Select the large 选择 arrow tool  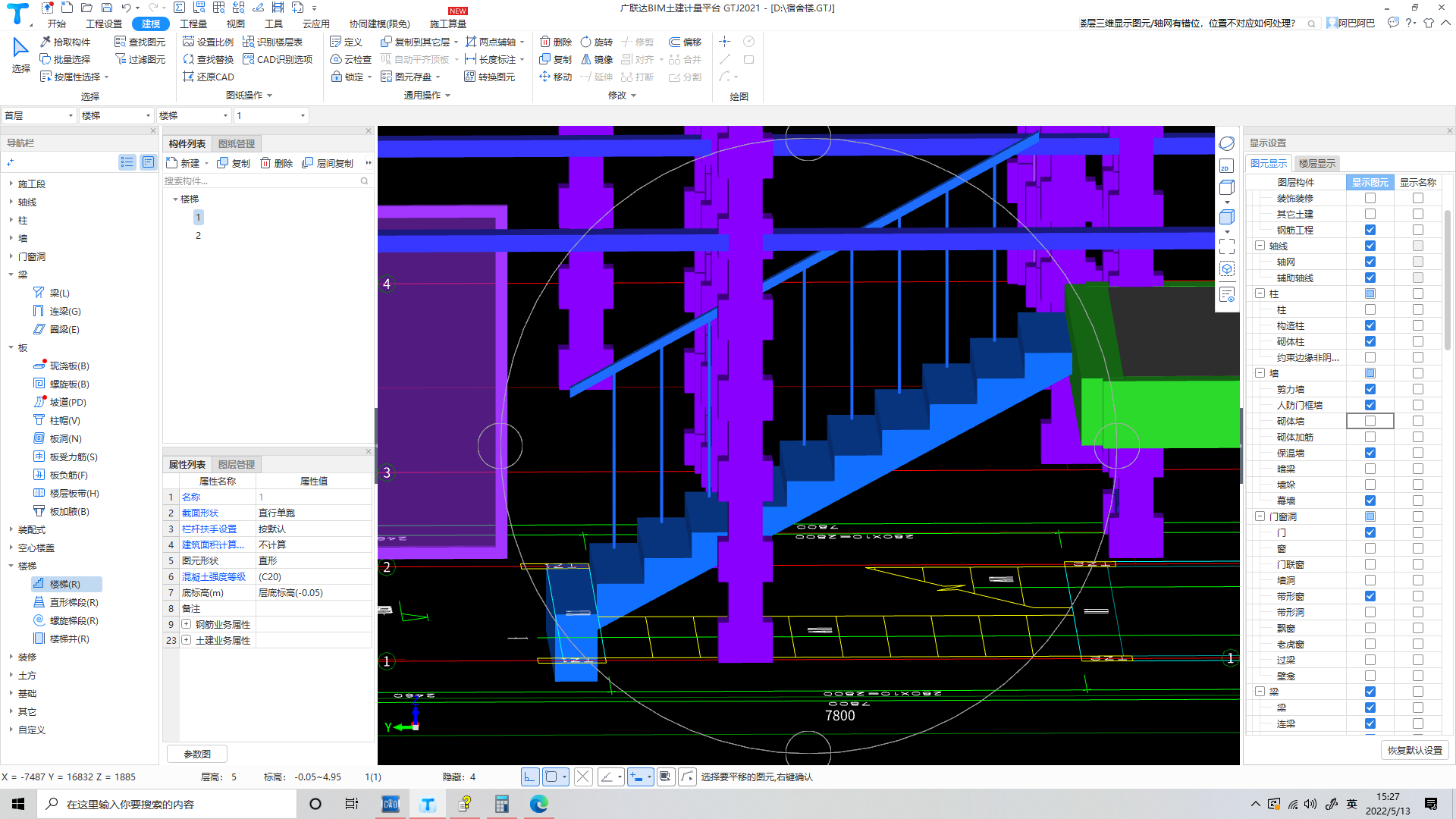point(20,55)
